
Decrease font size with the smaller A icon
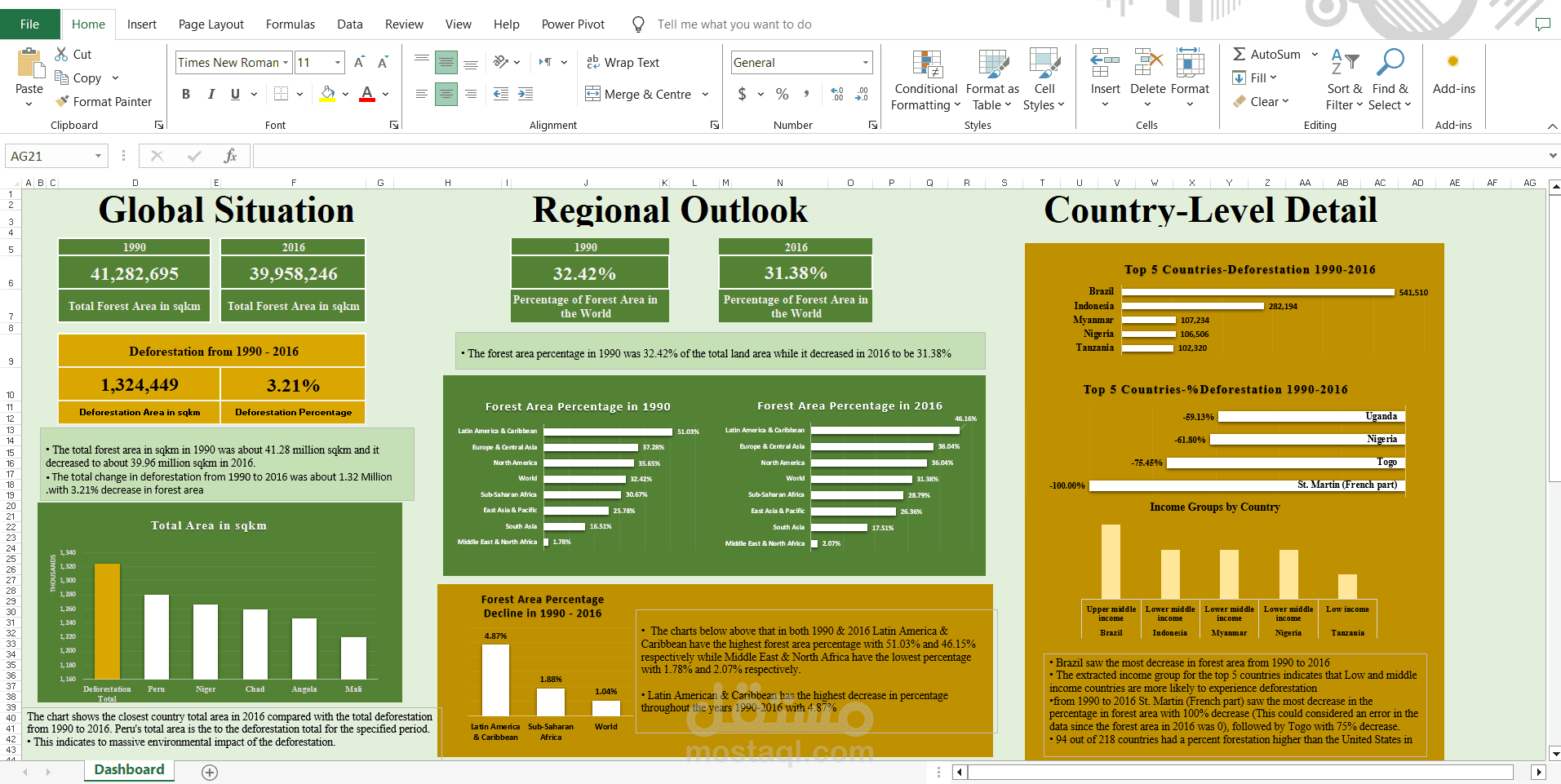[x=383, y=62]
